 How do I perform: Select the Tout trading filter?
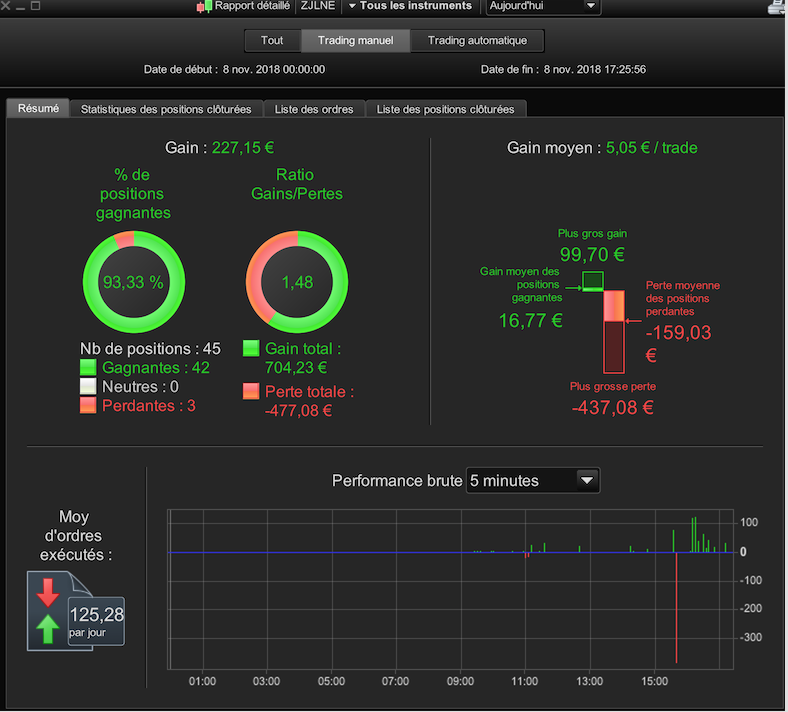[x=272, y=41]
